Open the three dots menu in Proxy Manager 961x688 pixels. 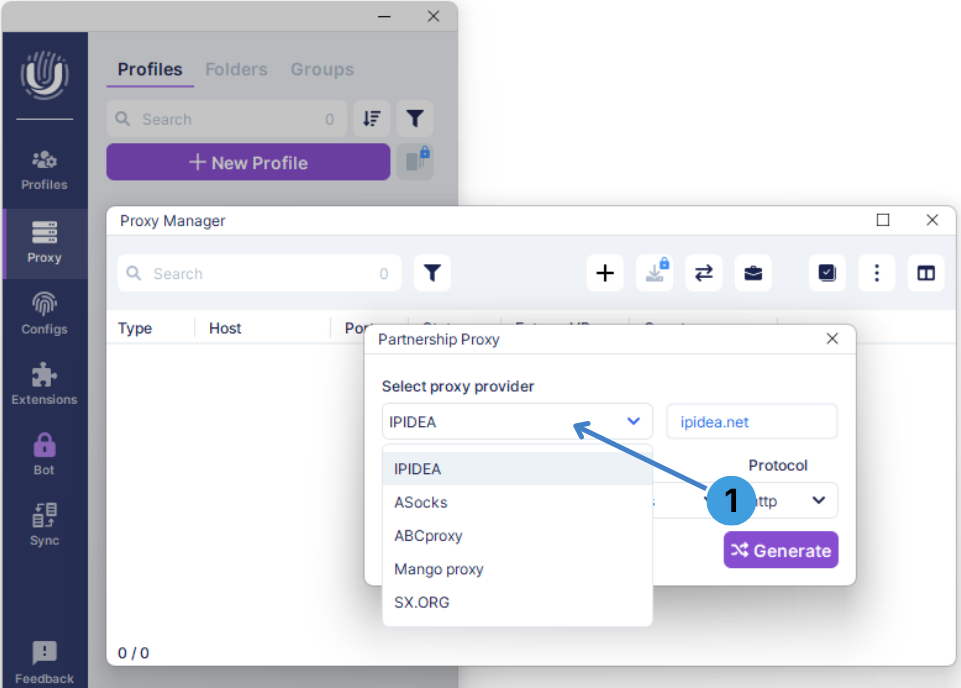(876, 273)
